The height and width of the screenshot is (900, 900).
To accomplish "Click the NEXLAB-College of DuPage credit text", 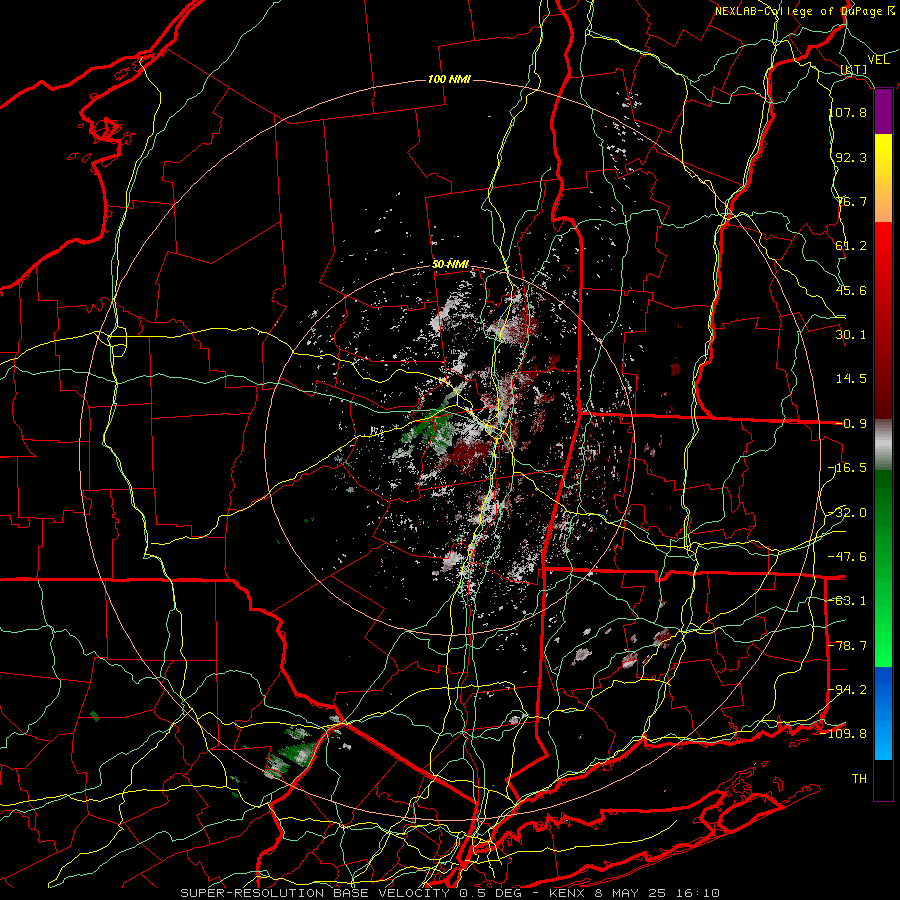I will tap(805, 11).
